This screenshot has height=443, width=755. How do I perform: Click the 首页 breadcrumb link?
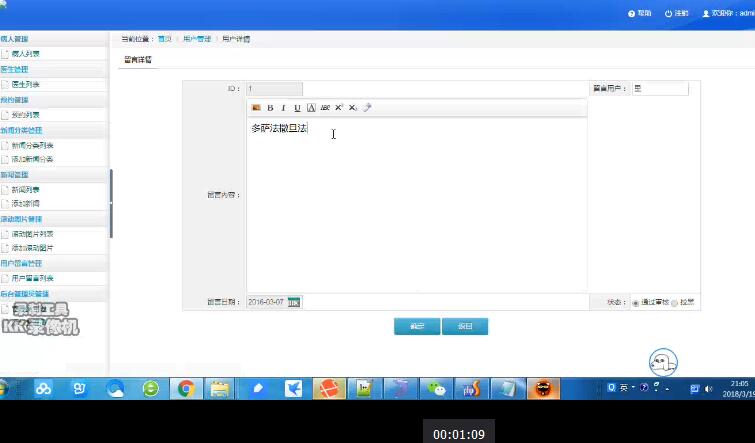(164, 39)
